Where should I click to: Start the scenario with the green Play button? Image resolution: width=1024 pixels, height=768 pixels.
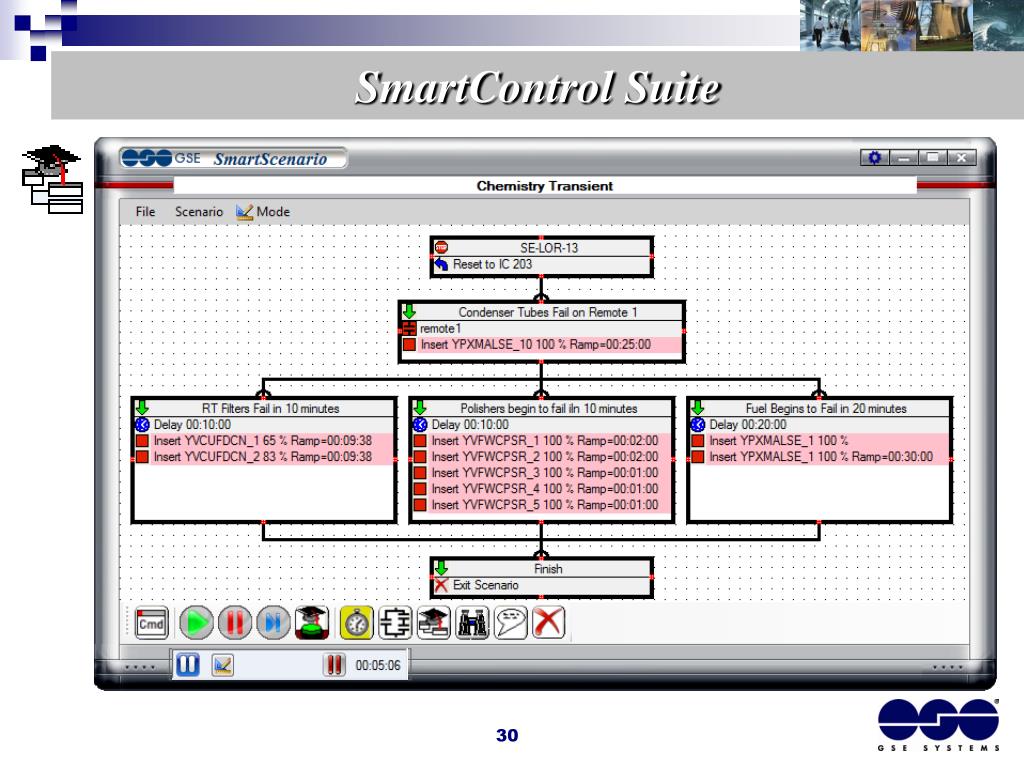pyautogui.click(x=196, y=623)
